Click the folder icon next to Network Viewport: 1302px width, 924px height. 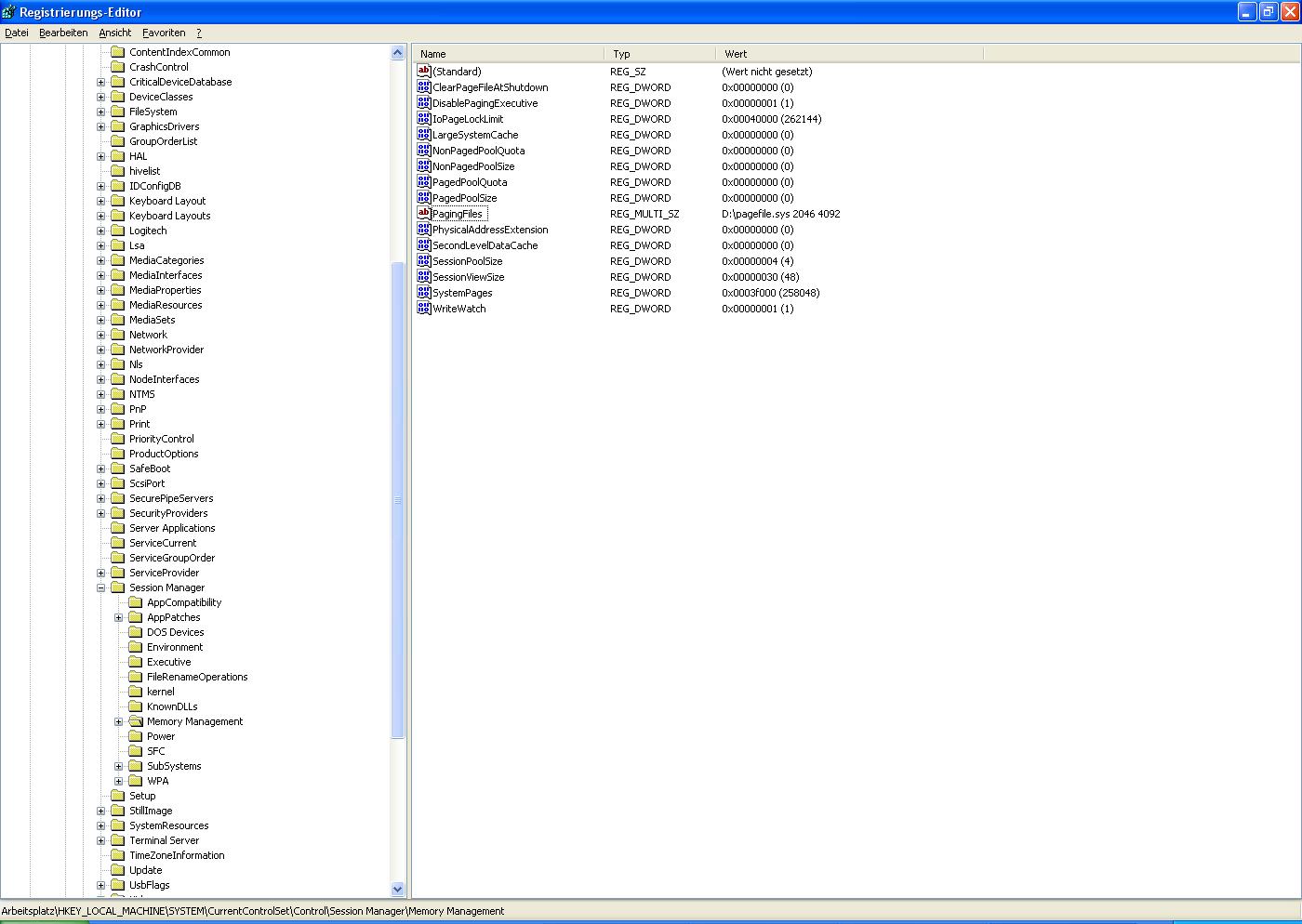pyautogui.click(x=118, y=335)
